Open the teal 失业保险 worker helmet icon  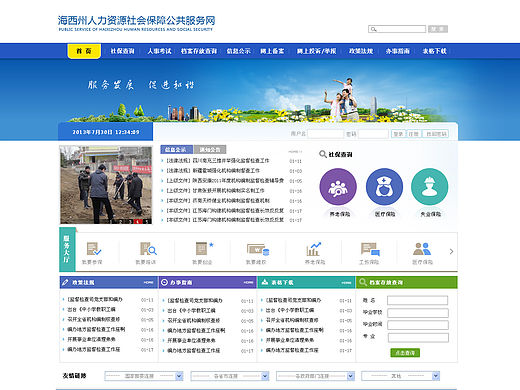pos(429,187)
